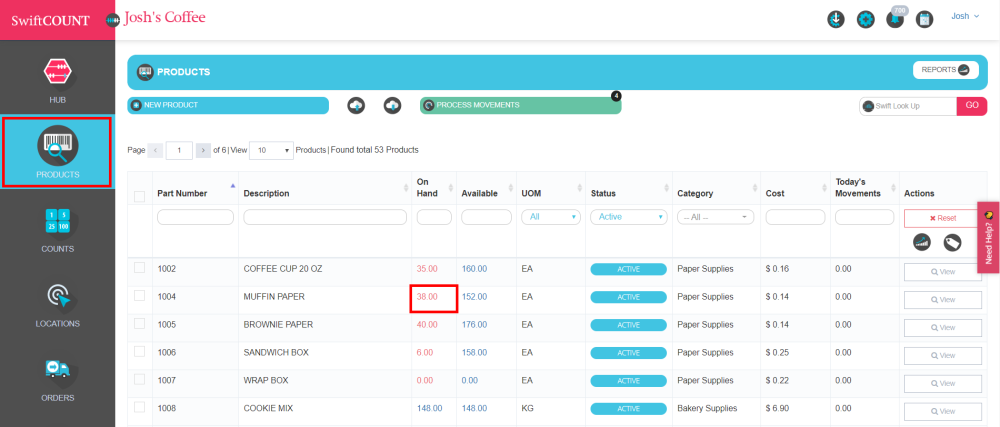View the WRAP BOX product
This screenshot has width=1000, height=427.
[943, 383]
